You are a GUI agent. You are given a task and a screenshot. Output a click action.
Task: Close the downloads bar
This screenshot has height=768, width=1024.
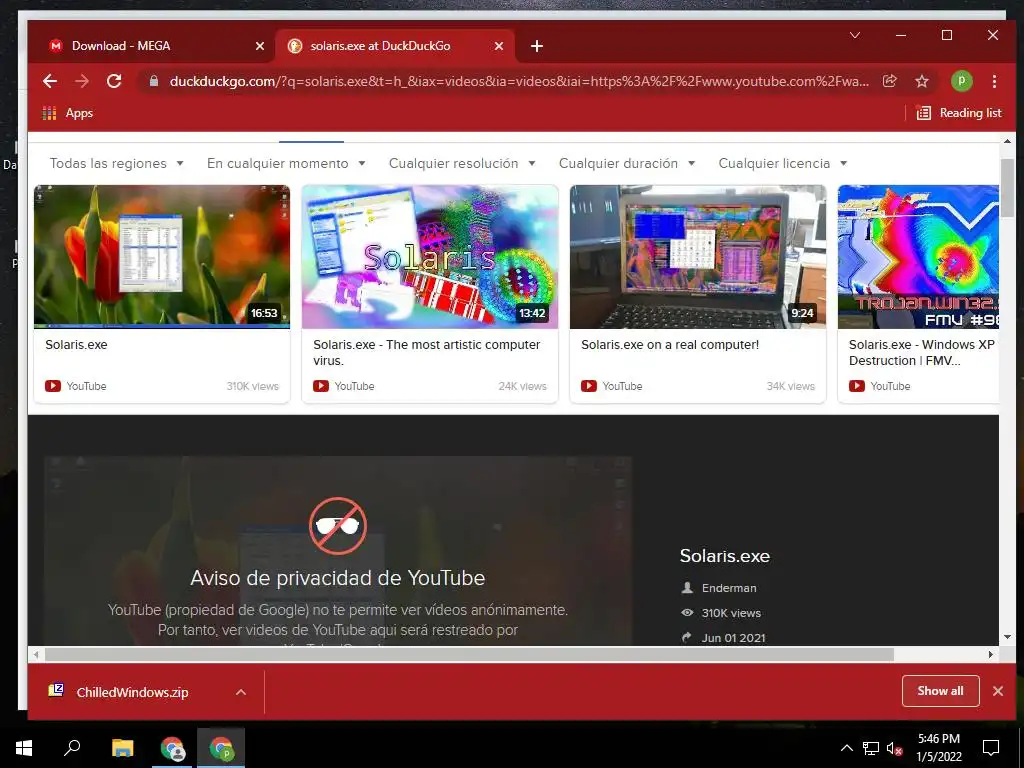tap(998, 691)
